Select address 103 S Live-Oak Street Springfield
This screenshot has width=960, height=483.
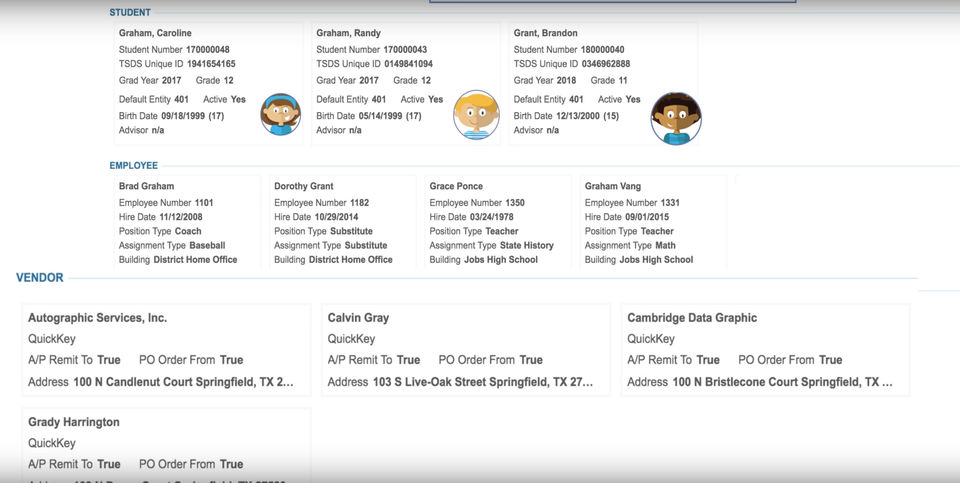click(483, 382)
